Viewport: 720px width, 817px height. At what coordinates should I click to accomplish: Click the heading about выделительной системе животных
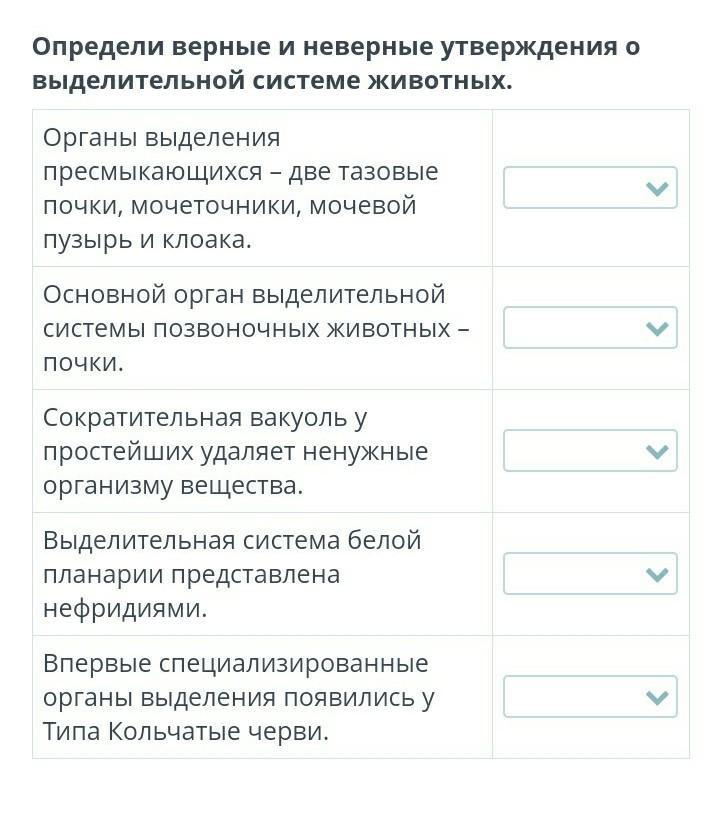(x=336, y=64)
